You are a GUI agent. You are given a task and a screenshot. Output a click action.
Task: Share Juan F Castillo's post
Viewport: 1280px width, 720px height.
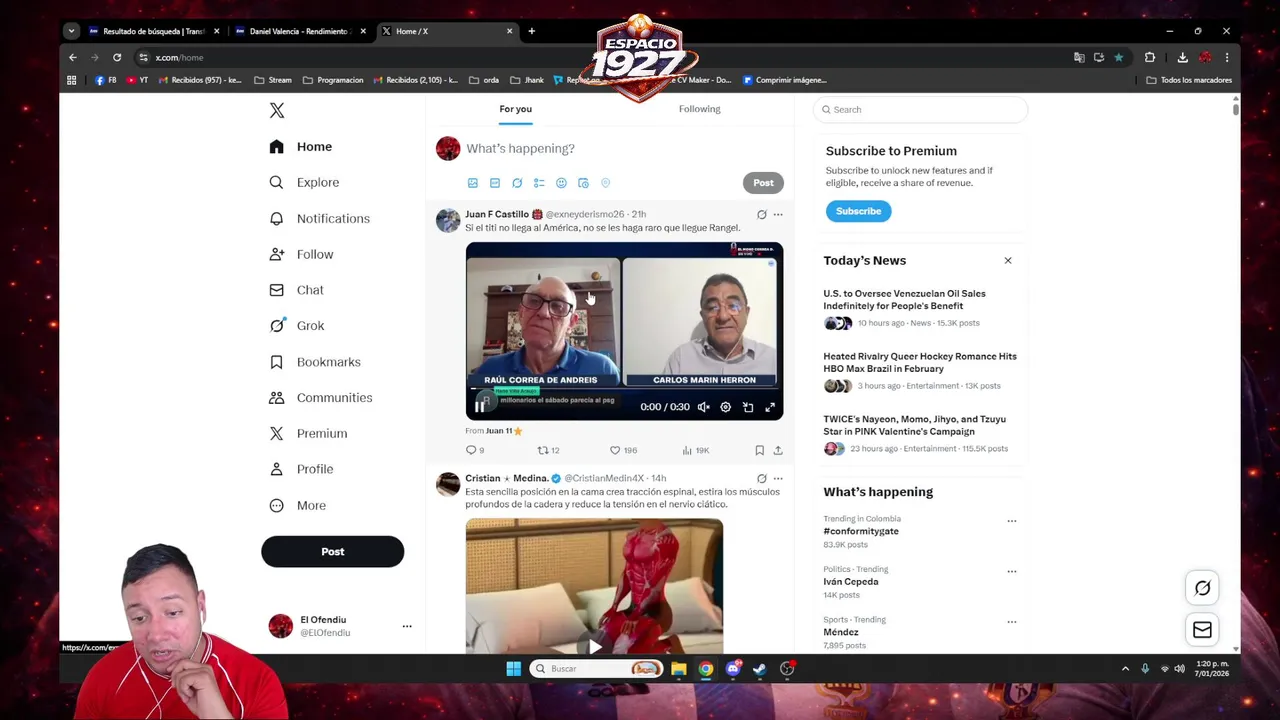(778, 450)
